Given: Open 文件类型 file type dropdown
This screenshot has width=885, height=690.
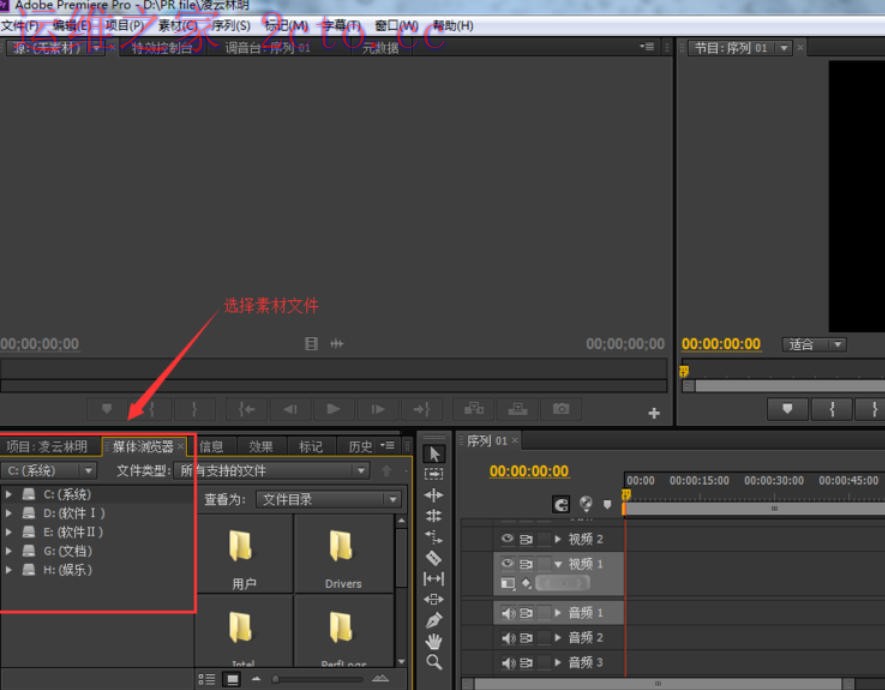Looking at the screenshot, I should coord(271,470).
